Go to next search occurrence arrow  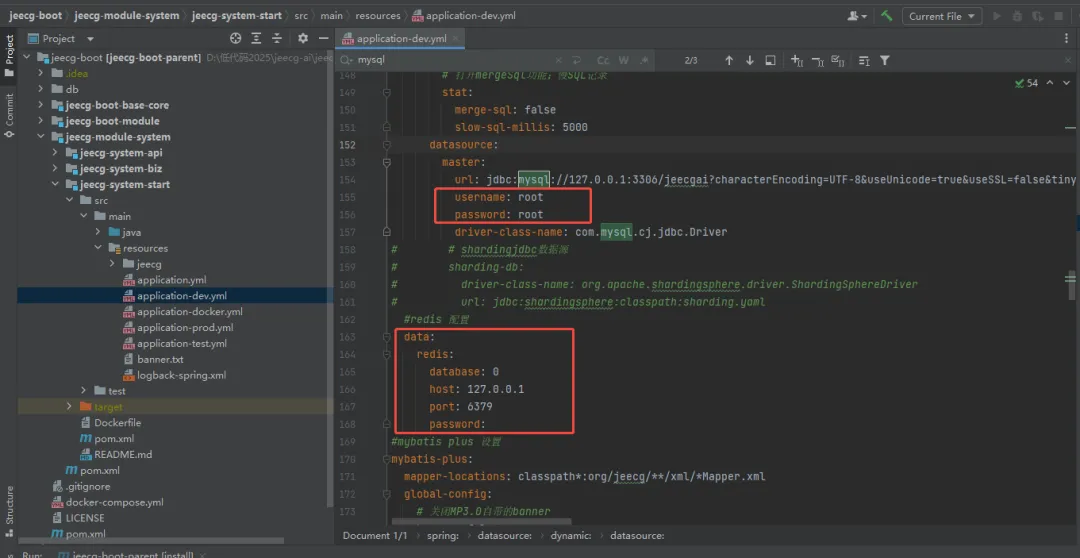(x=749, y=61)
